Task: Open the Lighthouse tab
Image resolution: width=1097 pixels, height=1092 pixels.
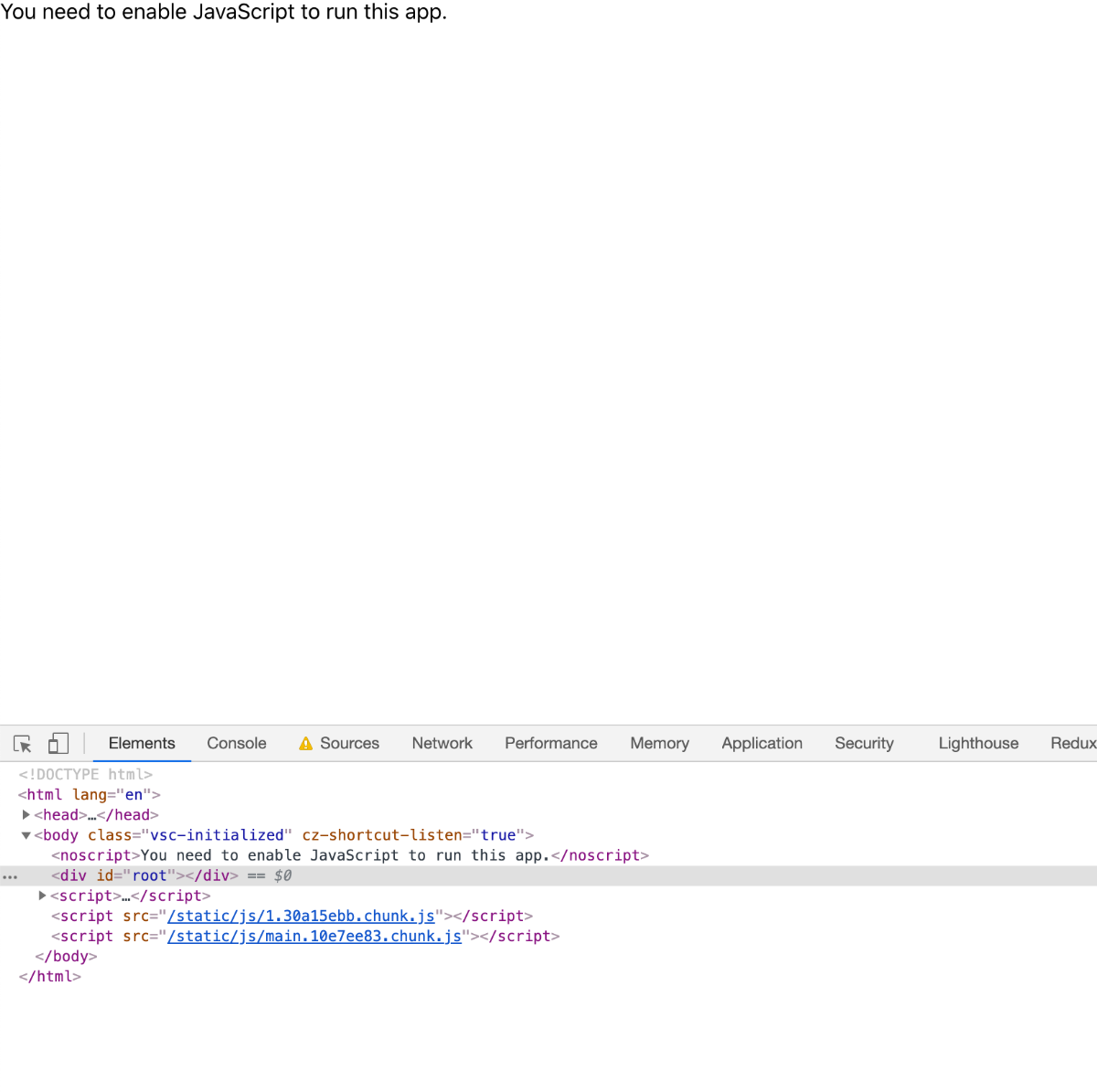Action: 979,744
